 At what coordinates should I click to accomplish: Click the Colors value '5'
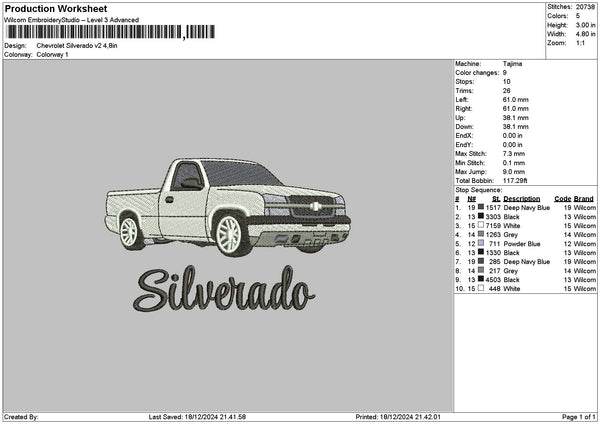coord(578,16)
